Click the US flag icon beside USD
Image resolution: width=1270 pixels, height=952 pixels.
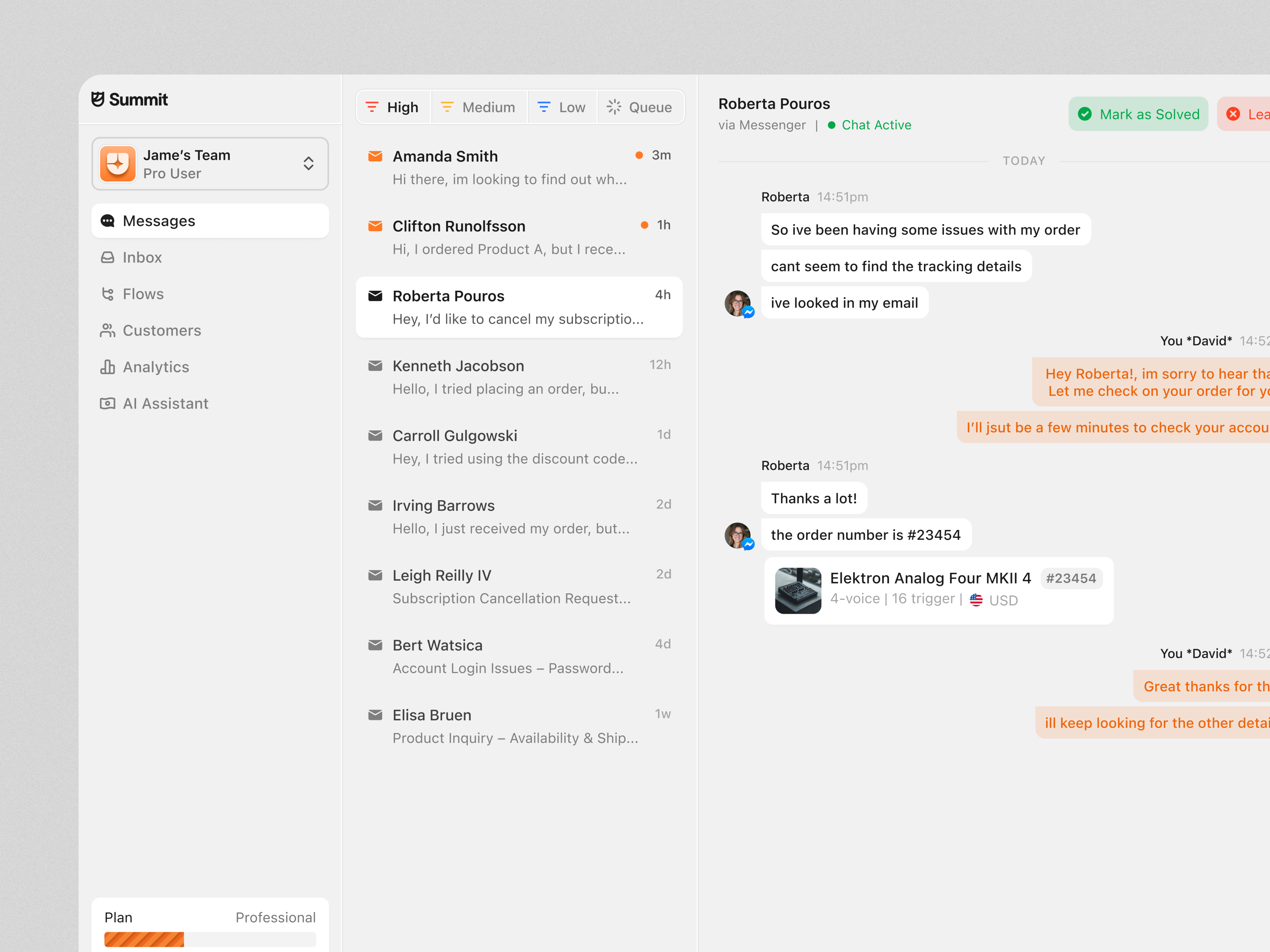[x=976, y=600]
